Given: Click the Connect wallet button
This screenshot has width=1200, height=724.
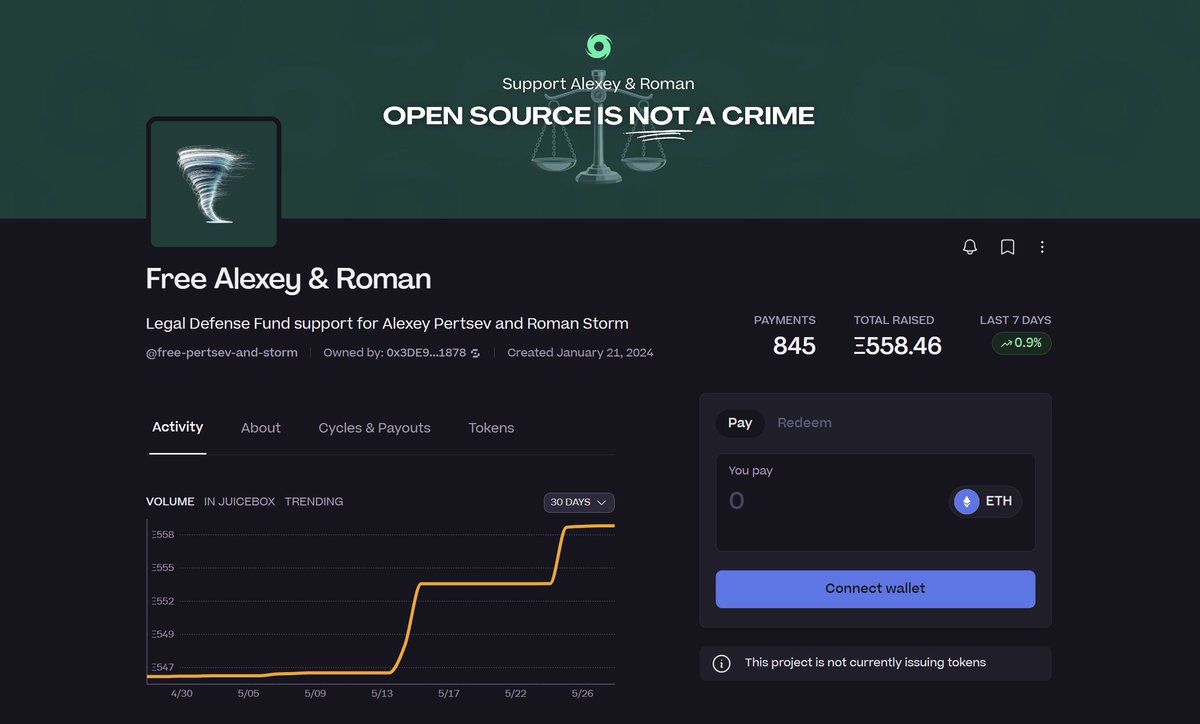Looking at the screenshot, I should [x=875, y=589].
